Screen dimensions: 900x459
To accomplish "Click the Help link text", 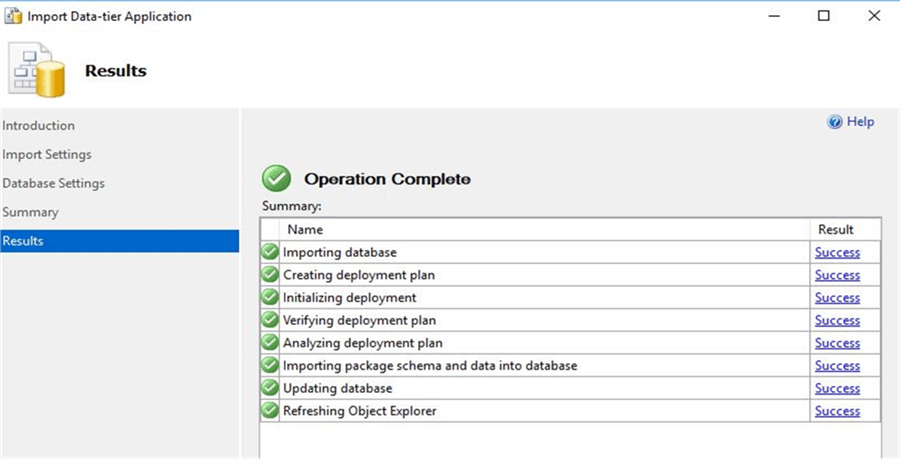I will point(860,122).
